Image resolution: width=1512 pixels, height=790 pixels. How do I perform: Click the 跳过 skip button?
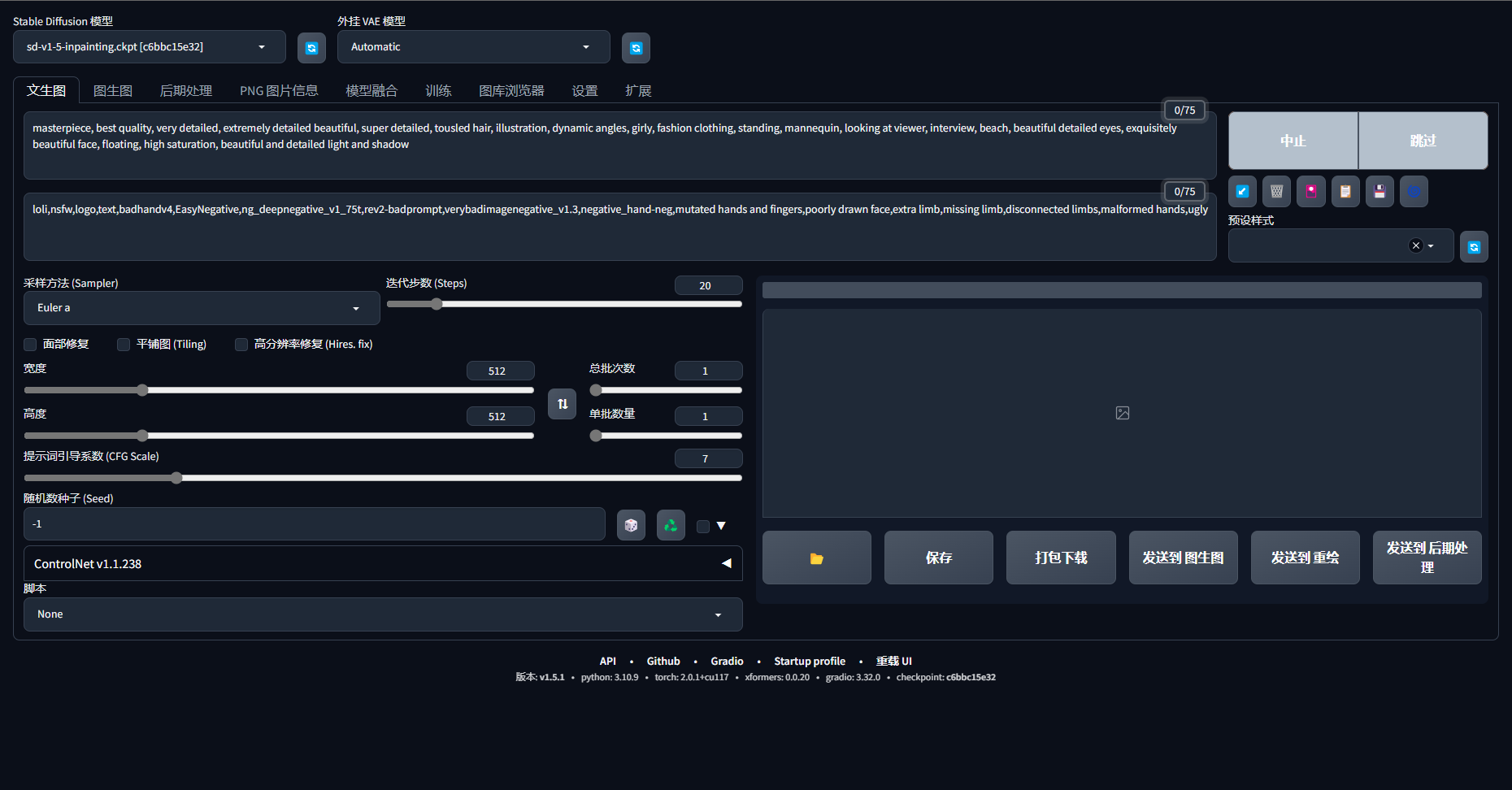point(1423,141)
